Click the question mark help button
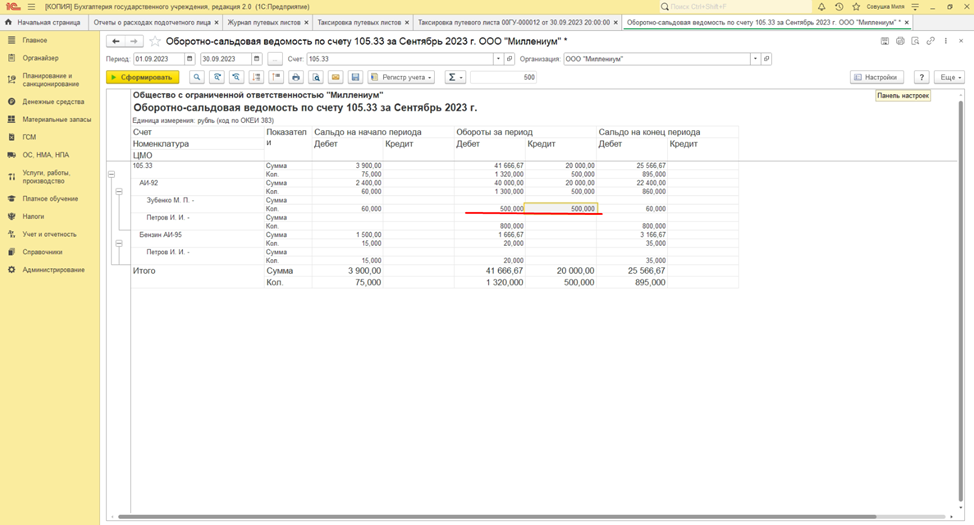974x525 pixels. point(921,77)
